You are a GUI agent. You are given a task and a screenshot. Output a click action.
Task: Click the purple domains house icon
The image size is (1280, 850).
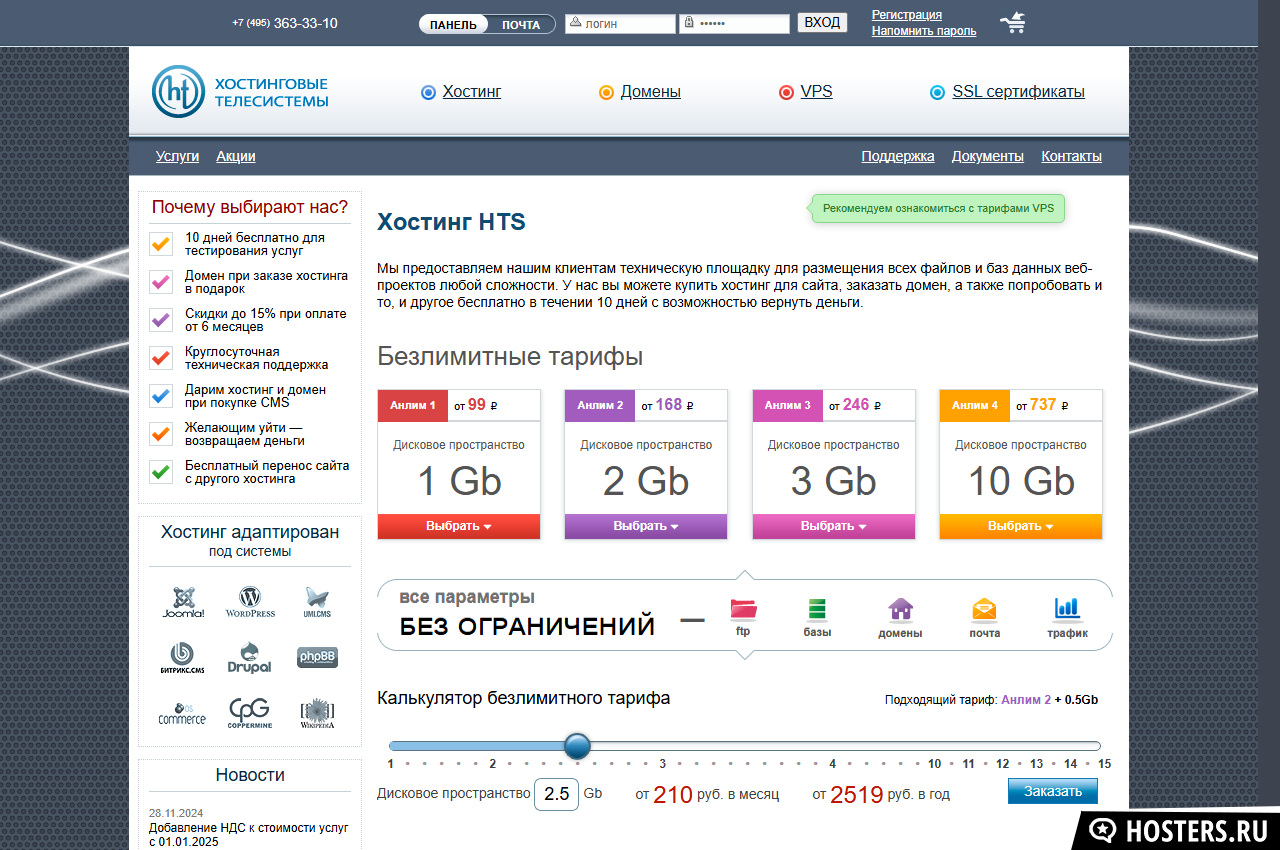pos(900,608)
